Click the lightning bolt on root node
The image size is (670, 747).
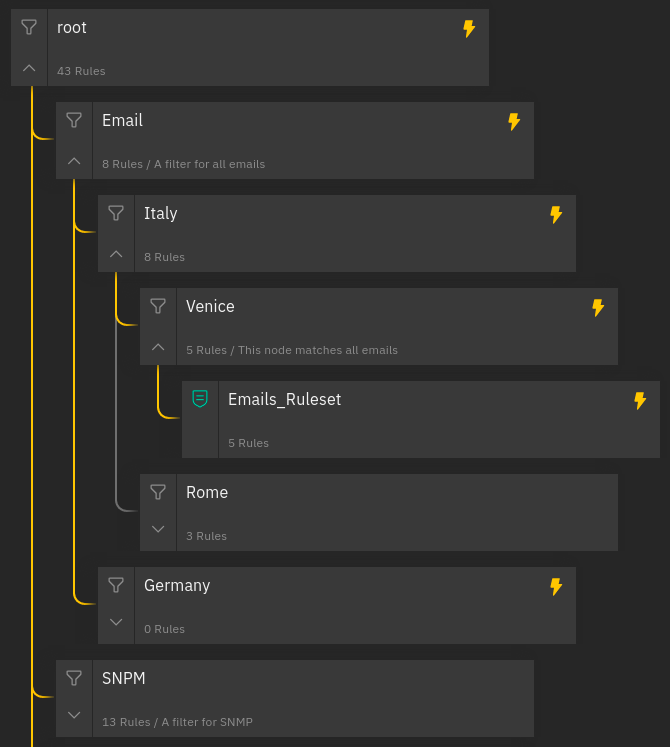pos(469,29)
